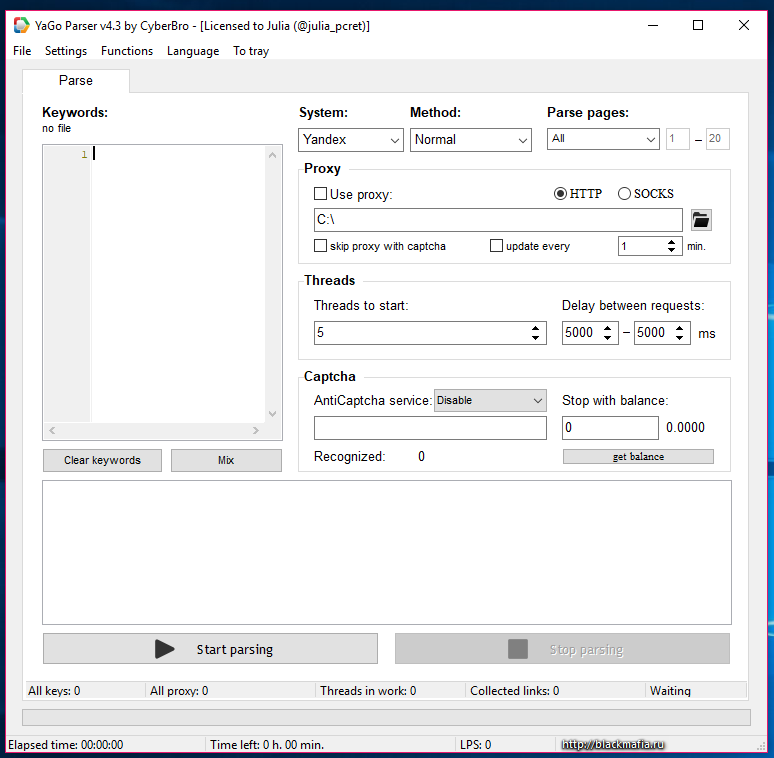774x758 pixels.
Task: Open the System search engine dropdown
Action: (351, 140)
